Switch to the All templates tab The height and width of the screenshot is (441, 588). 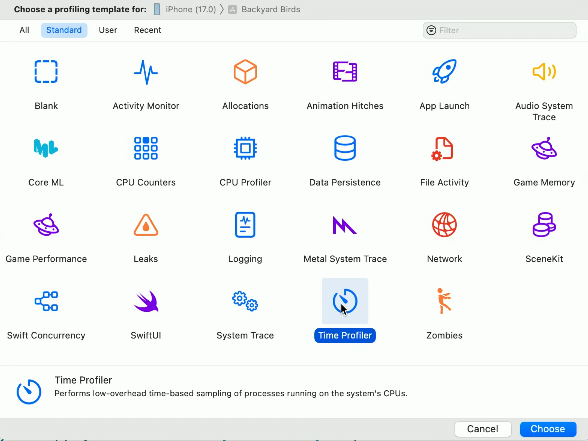point(24,30)
